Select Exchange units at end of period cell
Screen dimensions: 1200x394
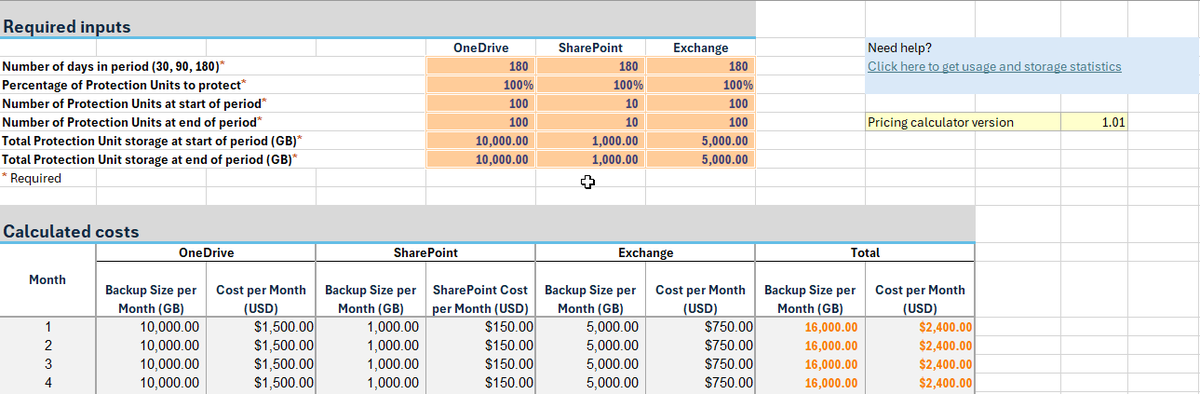click(x=700, y=122)
